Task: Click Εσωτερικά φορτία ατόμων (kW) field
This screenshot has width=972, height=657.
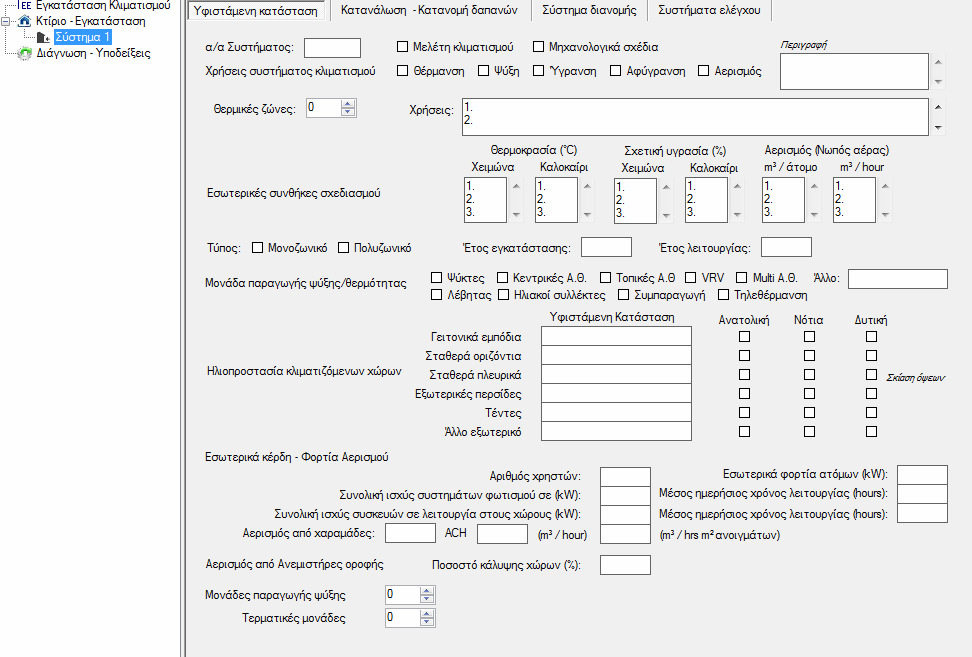Action: [x=922, y=475]
